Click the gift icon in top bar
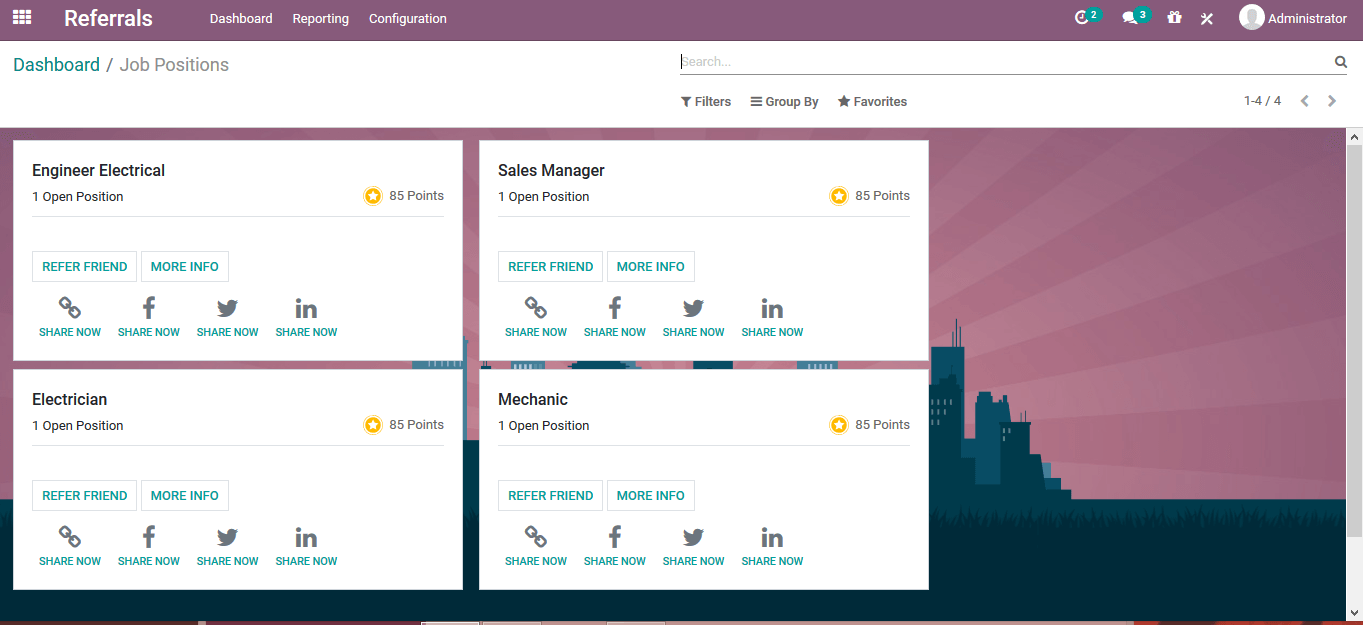 [1174, 18]
